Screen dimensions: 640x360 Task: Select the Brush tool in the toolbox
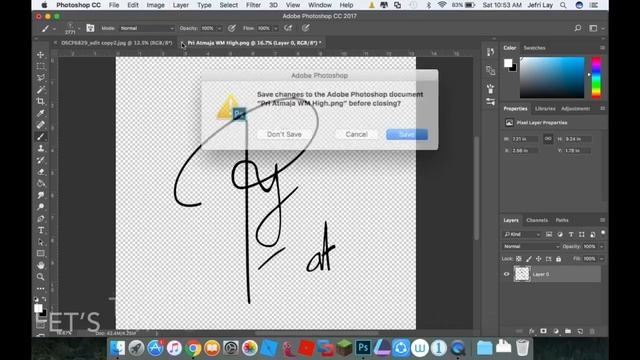point(40,137)
